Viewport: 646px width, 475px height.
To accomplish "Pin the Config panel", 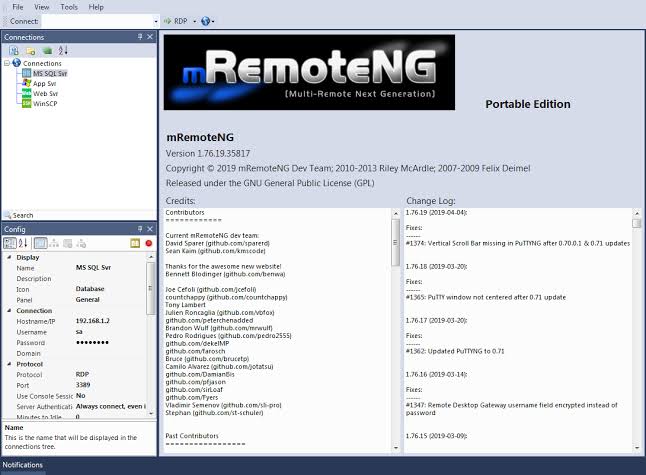I will click(x=140, y=229).
